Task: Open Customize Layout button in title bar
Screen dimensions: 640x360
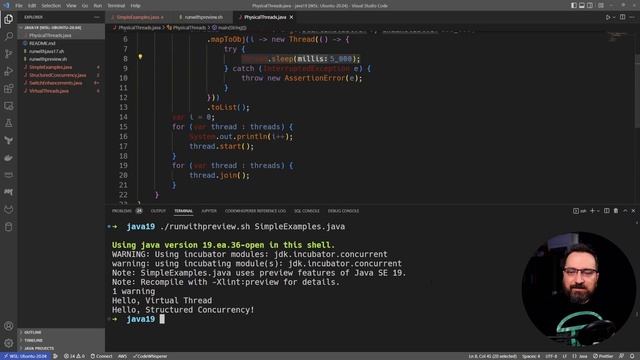Action: pyautogui.click(x=601, y=6)
